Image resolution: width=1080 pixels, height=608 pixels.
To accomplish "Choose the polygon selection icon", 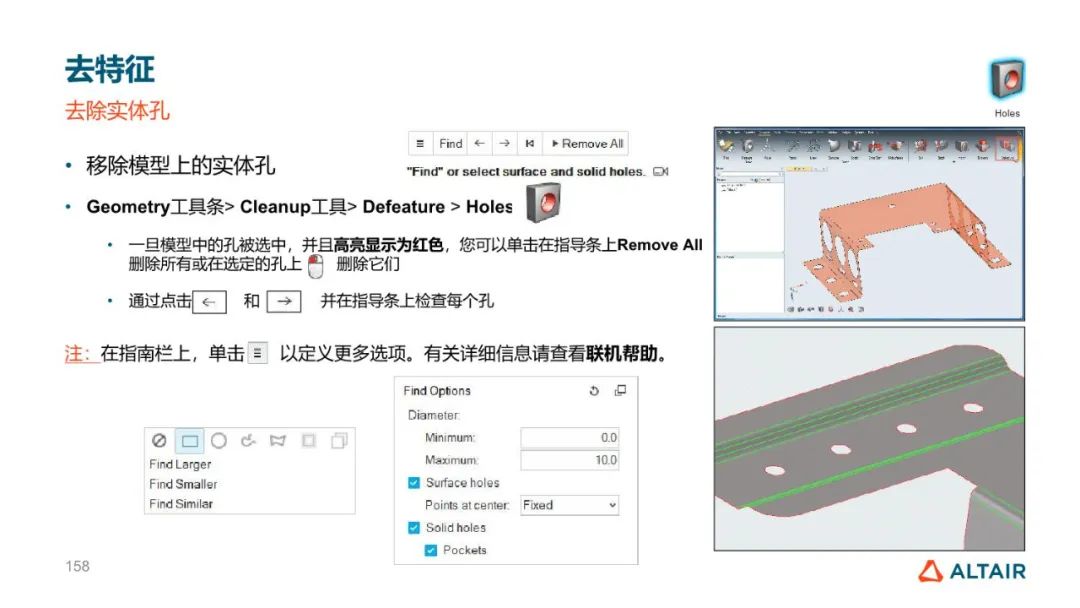I will [279, 441].
